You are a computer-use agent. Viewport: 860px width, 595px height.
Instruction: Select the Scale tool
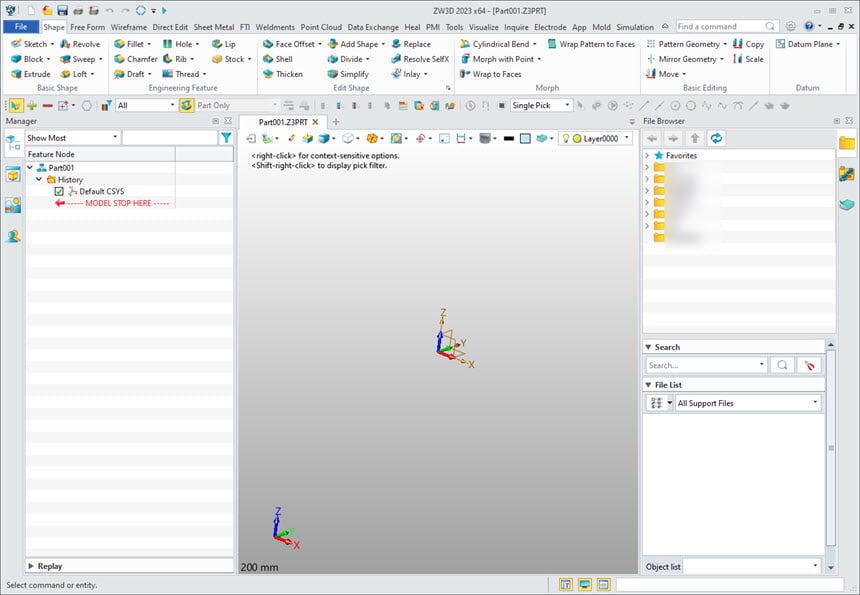tap(749, 59)
